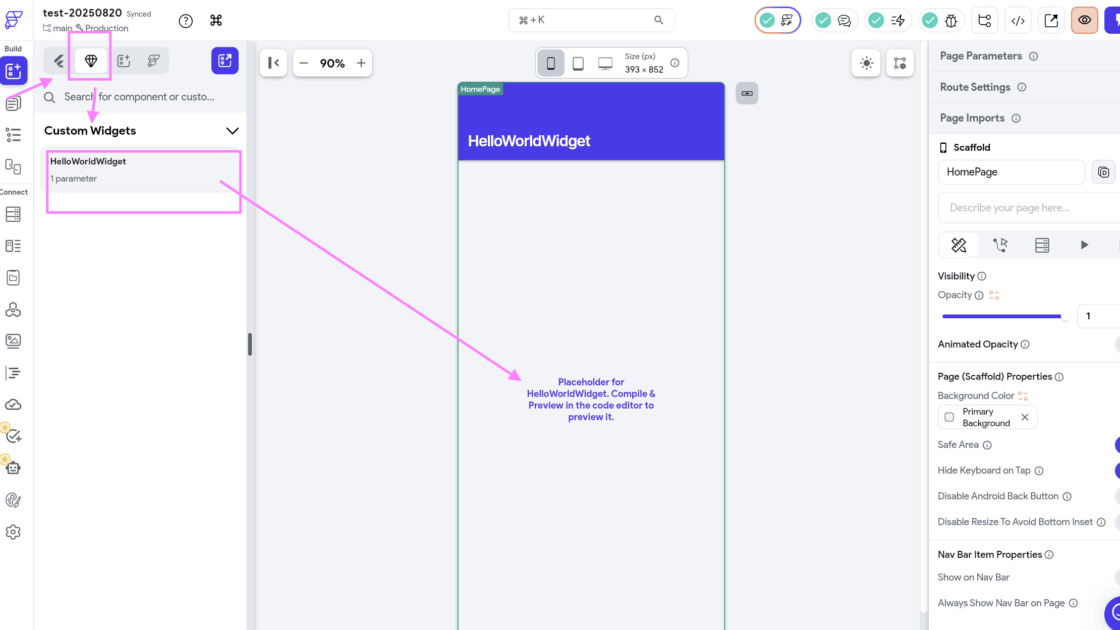Click the Preview eye button

tap(1084, 21)
